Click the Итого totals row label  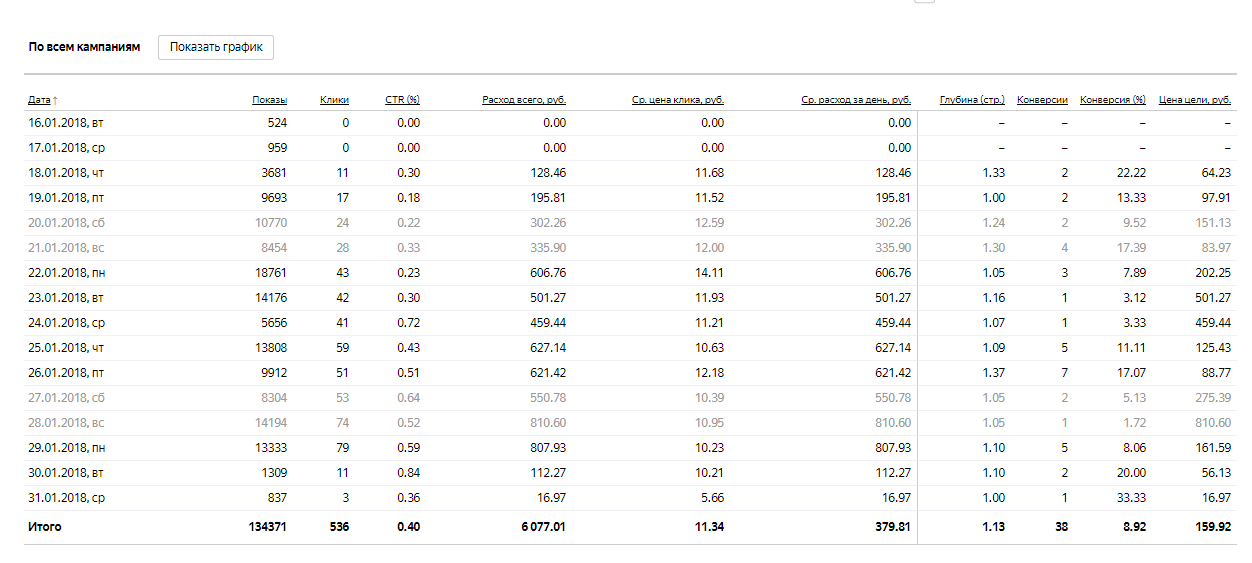[44, 526]
